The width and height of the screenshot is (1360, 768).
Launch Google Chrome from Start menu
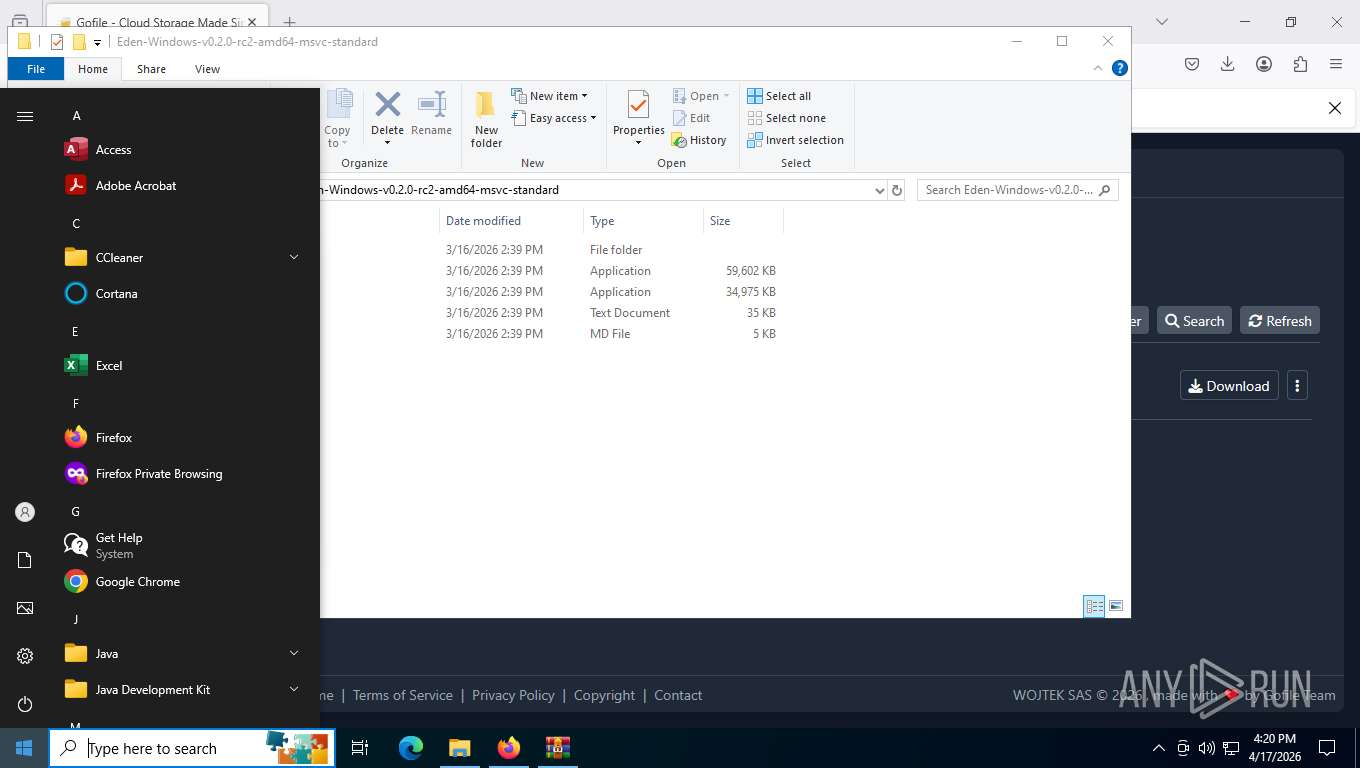point(180,582)
